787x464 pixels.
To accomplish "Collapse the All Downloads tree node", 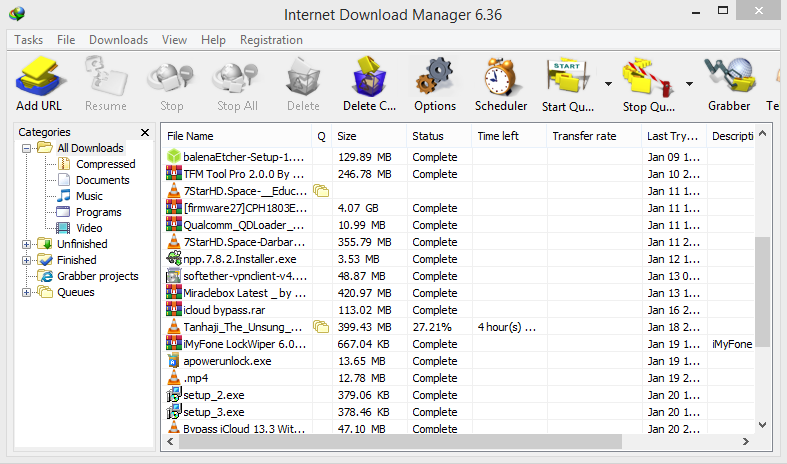I will click(27, 148).
